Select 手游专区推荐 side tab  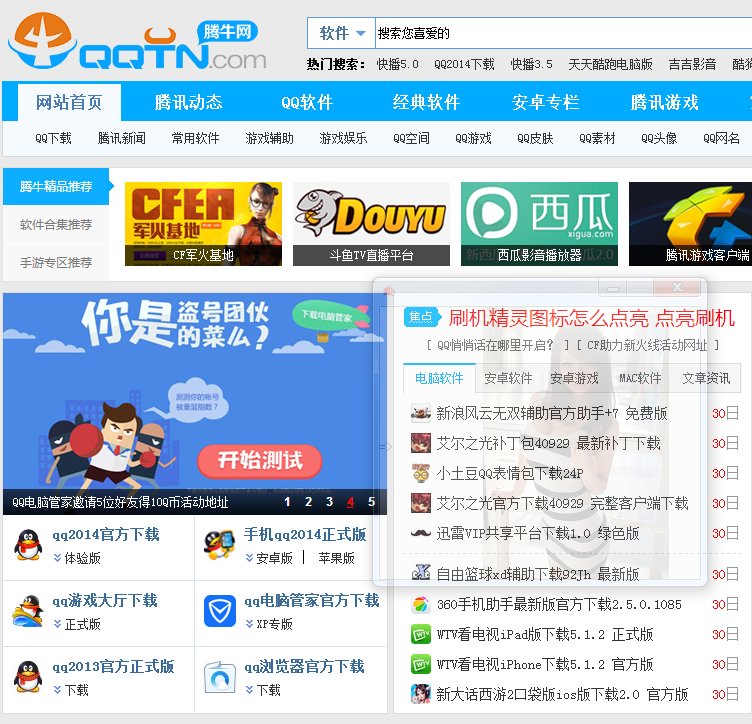[56, 262]
